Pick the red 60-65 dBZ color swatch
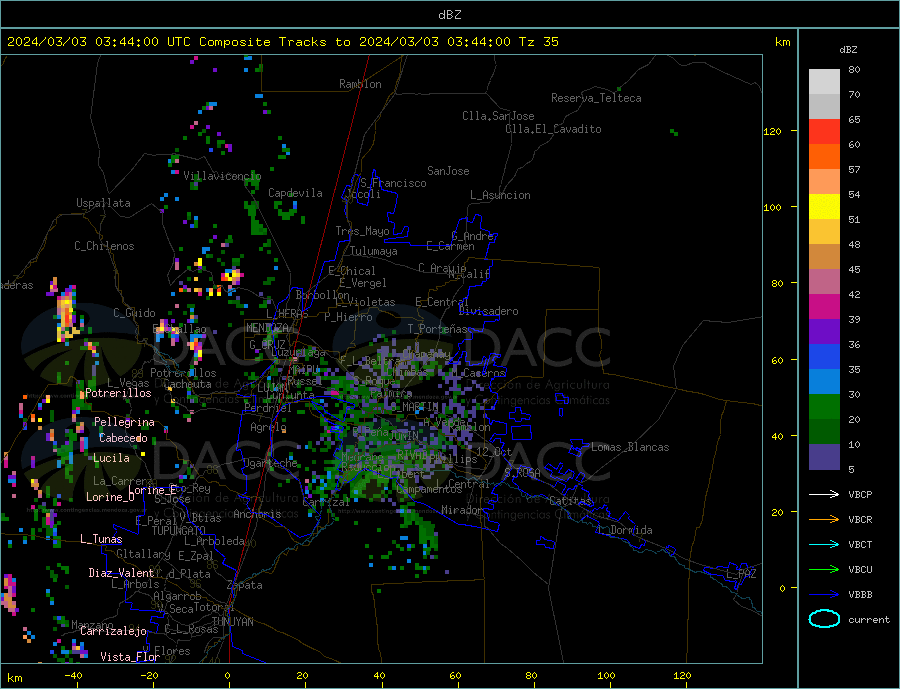 coord(824,131)
